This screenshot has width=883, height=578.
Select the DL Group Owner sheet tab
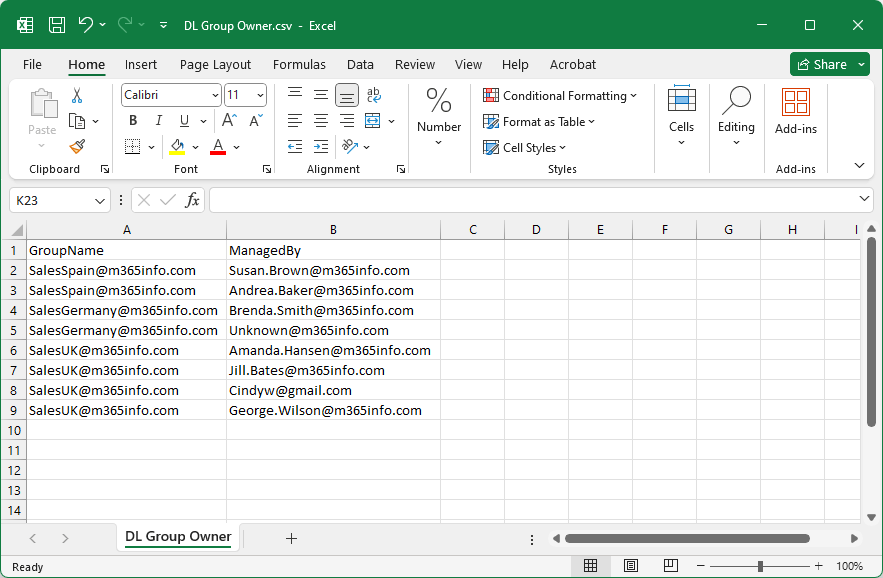177,538
